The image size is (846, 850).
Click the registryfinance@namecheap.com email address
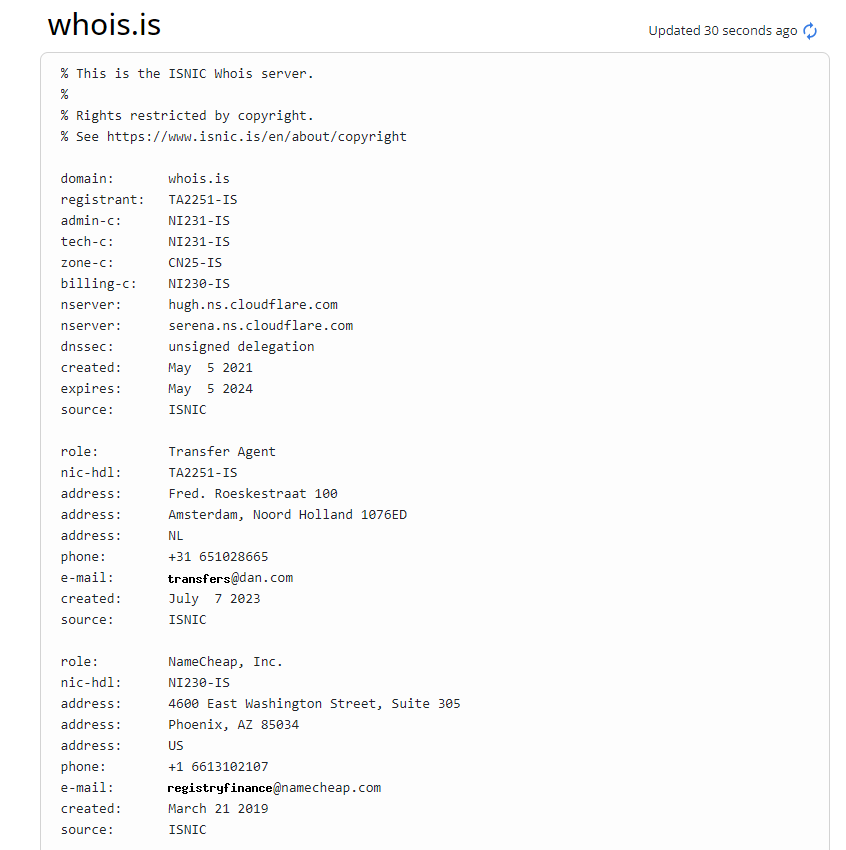click(x=274, y=788)
